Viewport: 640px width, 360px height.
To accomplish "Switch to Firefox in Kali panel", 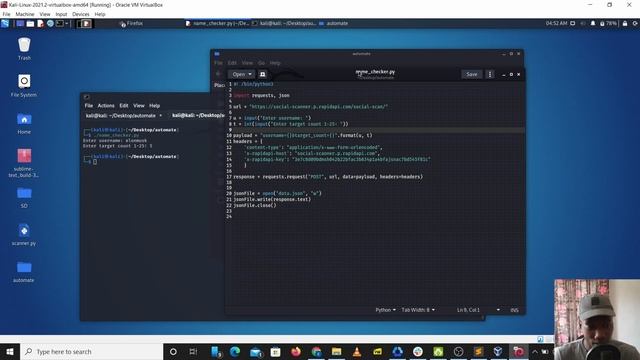I will (x=131, y=23).
